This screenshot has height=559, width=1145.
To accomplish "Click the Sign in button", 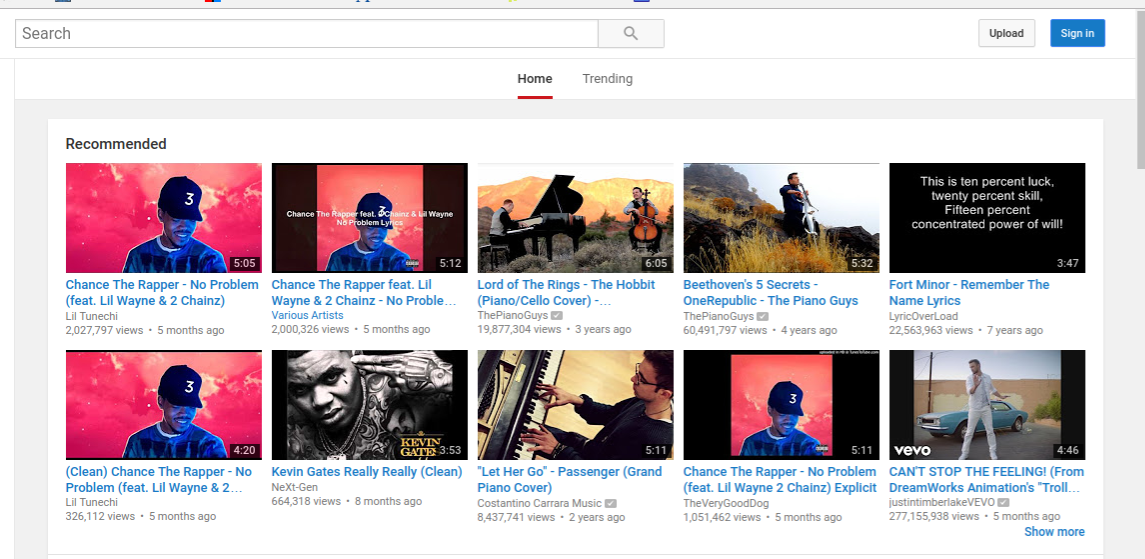I will pyautogui.click(x=1077, y=34).
